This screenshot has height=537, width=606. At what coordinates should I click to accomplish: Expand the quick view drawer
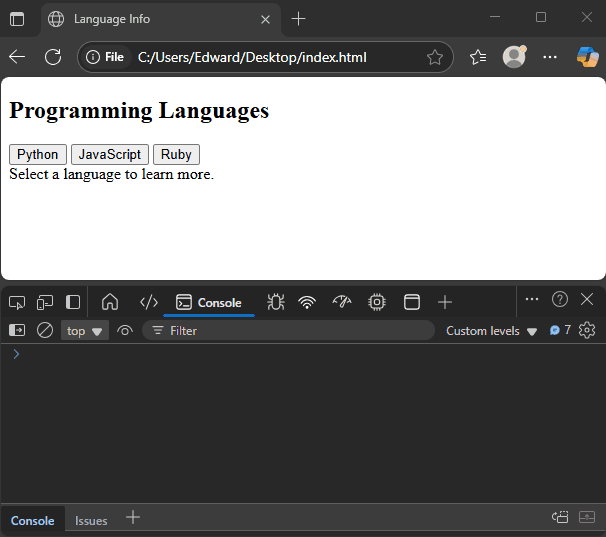587,517
